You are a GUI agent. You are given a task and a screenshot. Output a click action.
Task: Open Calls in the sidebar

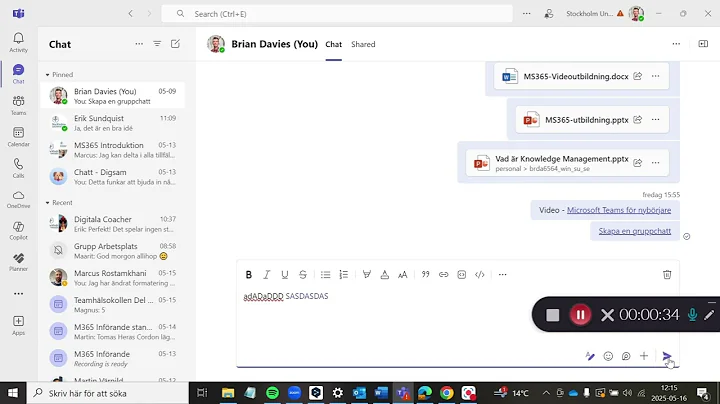(x=18, y=168)
